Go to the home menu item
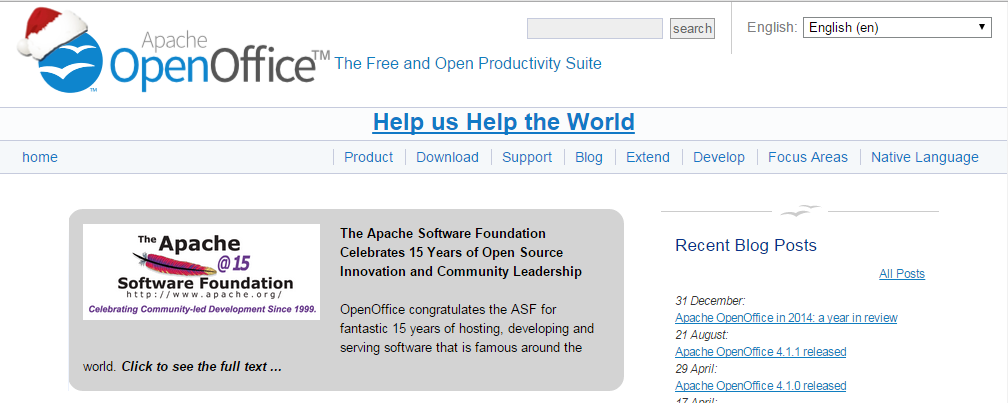Screen dimensions: 1008x403 coord(40,157)
